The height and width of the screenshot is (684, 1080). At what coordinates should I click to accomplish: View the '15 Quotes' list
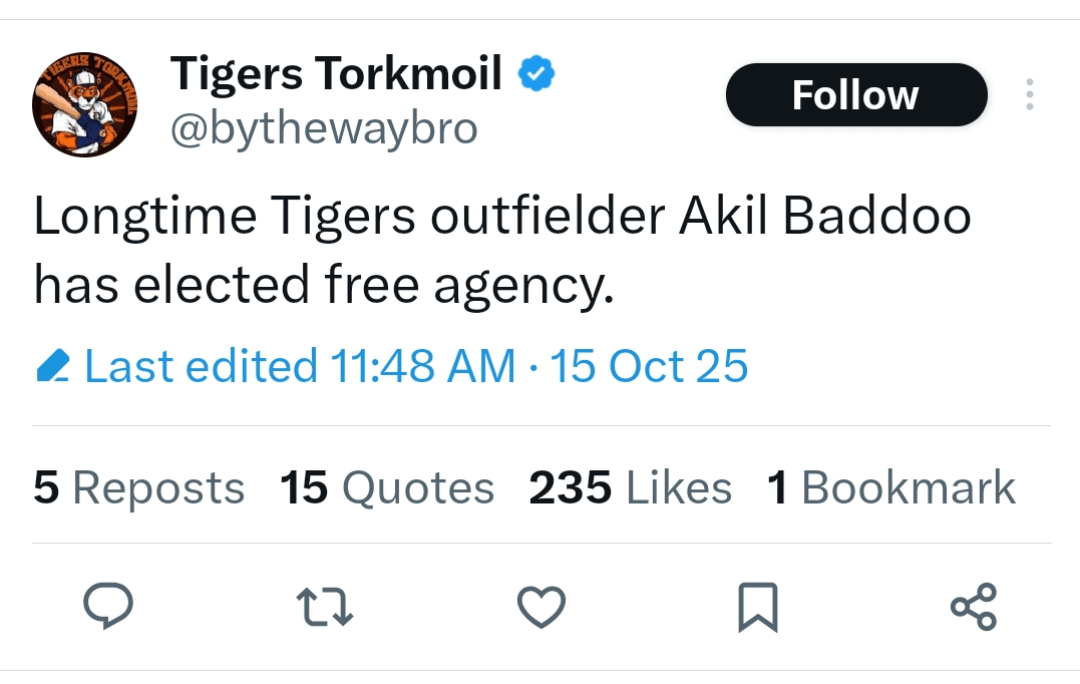pyautogui.click(x=386, y=488)
